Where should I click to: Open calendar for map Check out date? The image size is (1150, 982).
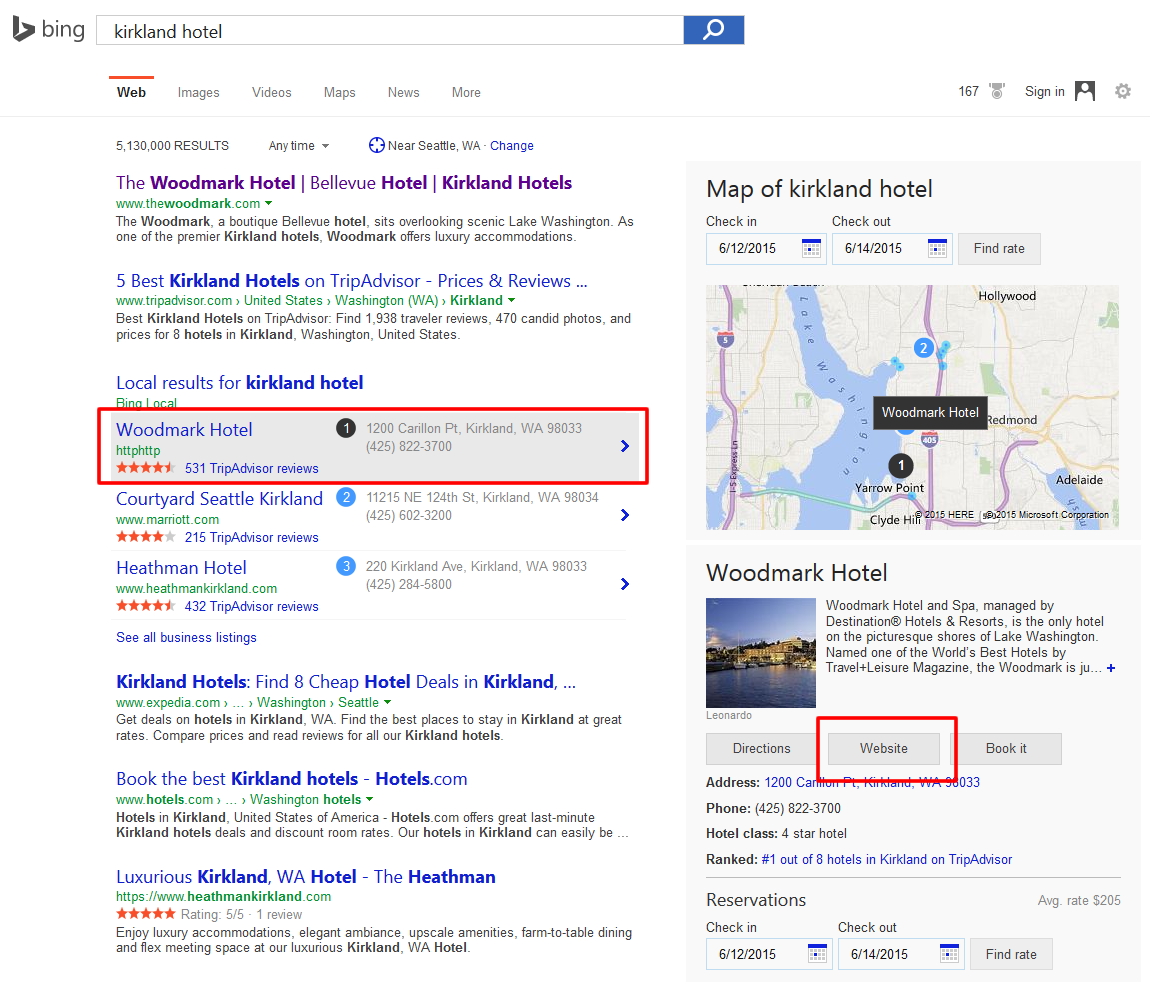937,248
